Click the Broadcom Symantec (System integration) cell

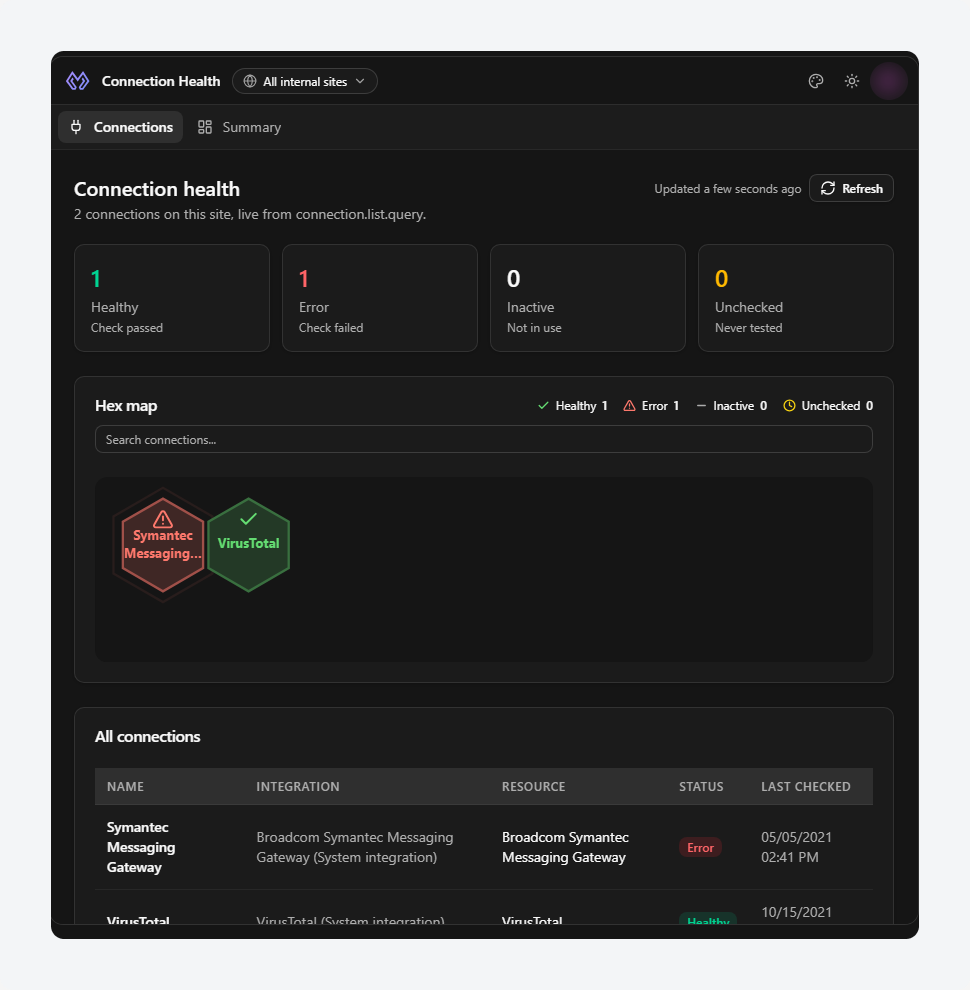(355, 847)
